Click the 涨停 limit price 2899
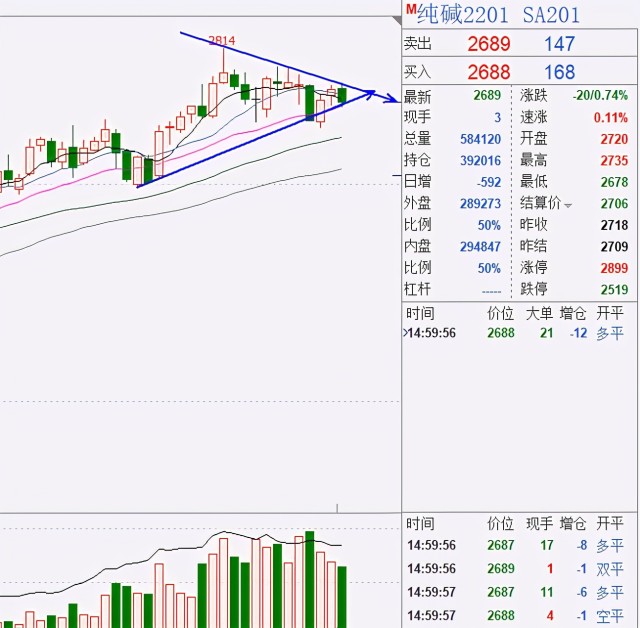 click(614, 268)
